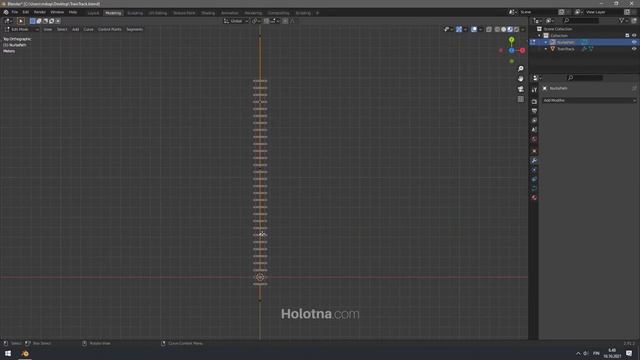640x360 pixels.
Task: Click the properties panel search field
Action: point(585,78)
